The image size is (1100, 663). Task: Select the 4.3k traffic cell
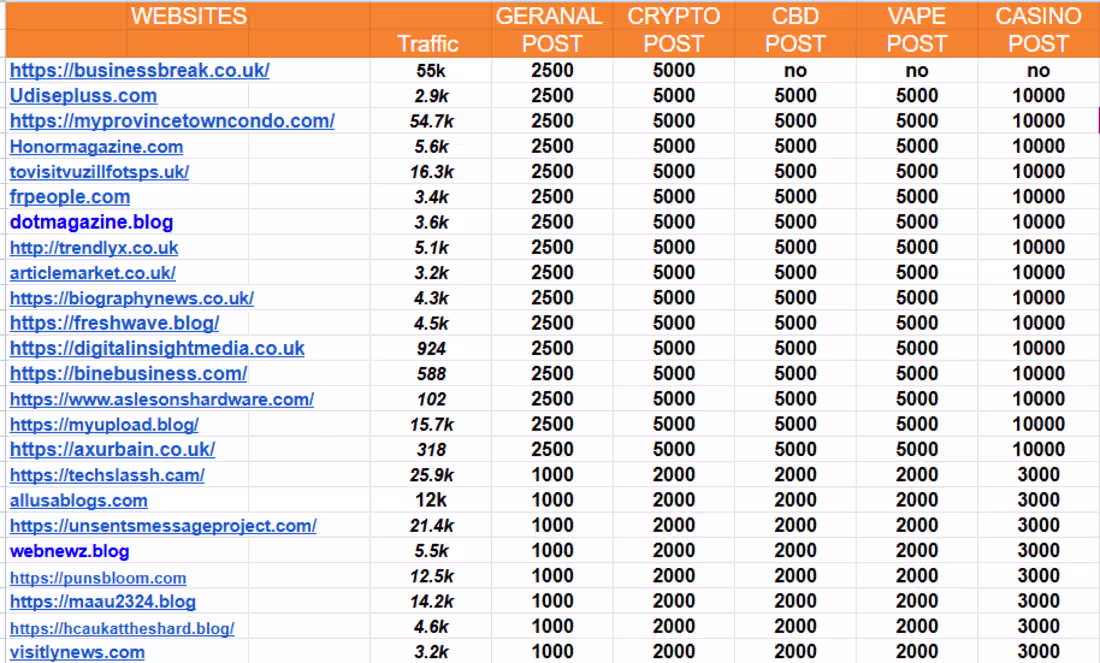[431, 297]
